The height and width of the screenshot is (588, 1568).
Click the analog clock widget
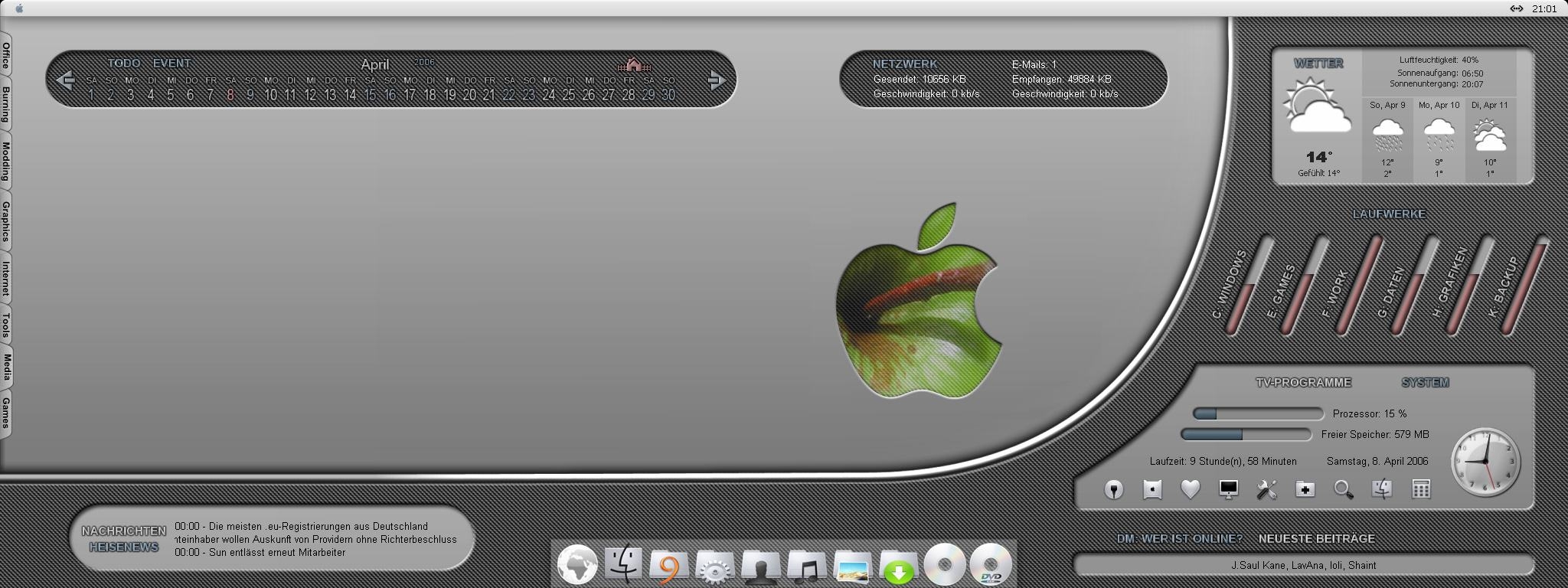point(1485,462)
